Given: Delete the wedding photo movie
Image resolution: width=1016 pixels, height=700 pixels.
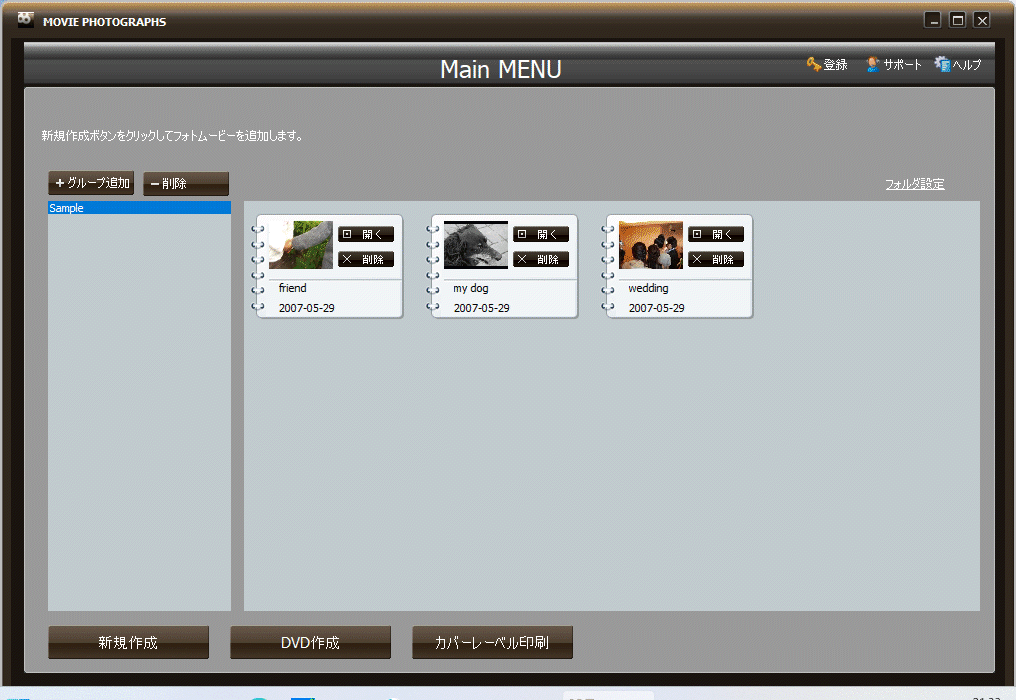Looking at the screenshot, I should tap(716, 259).
